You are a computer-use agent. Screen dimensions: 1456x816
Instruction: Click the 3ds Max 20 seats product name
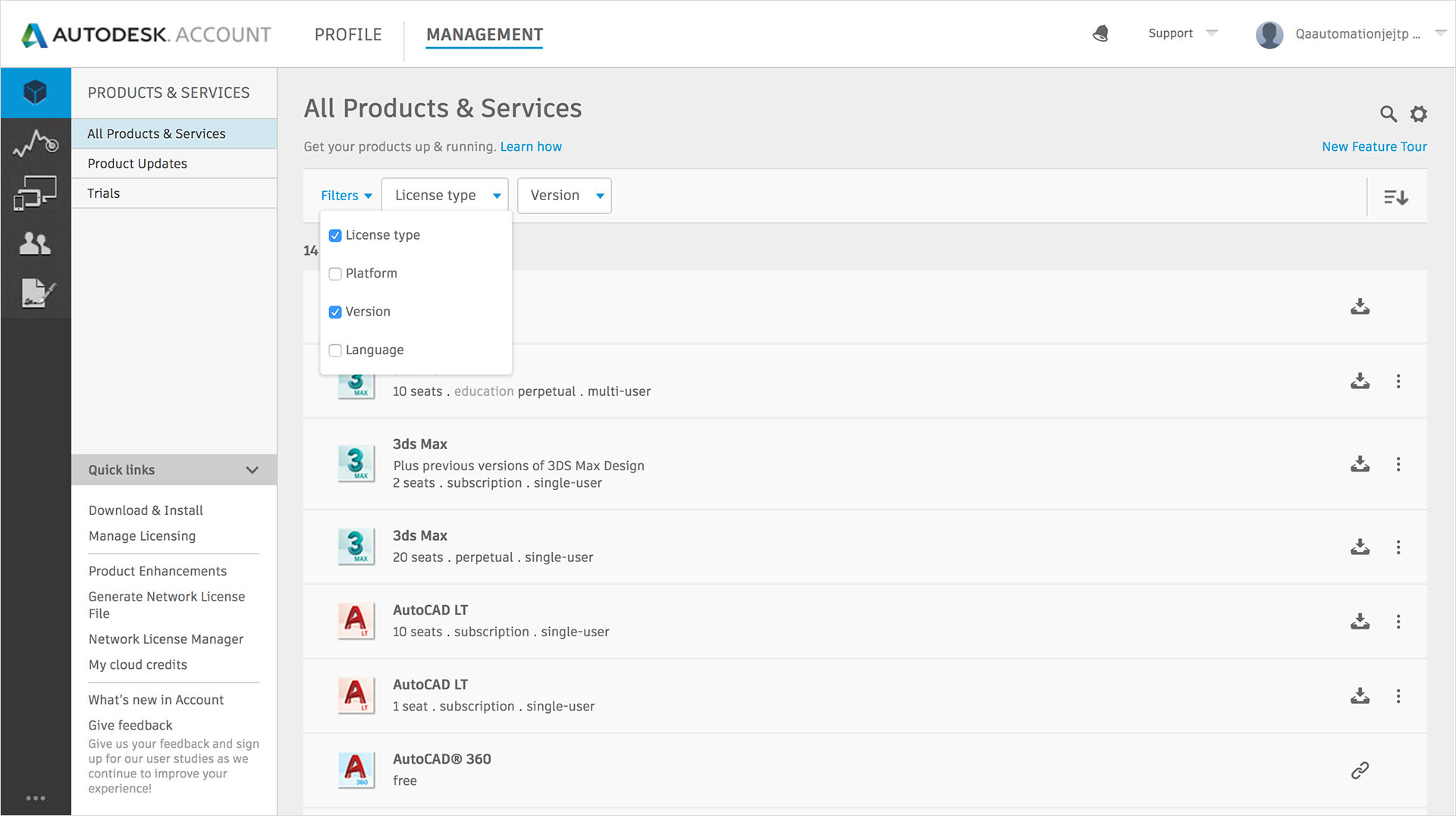(x=420, y=535)
